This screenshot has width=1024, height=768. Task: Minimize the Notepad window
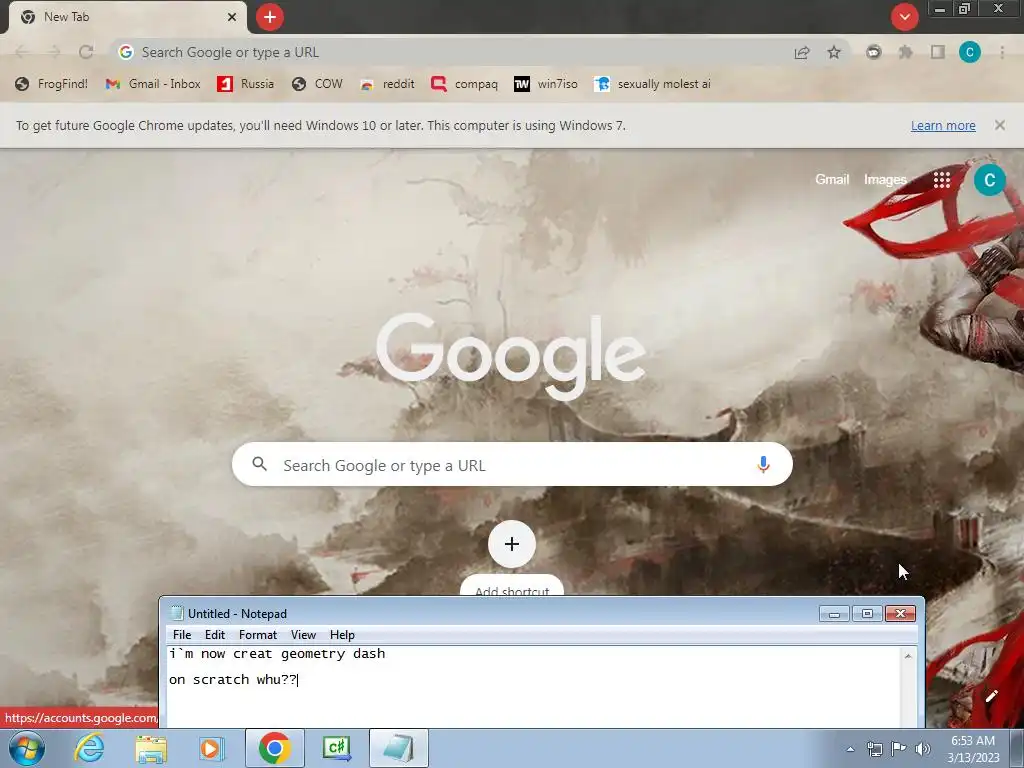point(834,613)
